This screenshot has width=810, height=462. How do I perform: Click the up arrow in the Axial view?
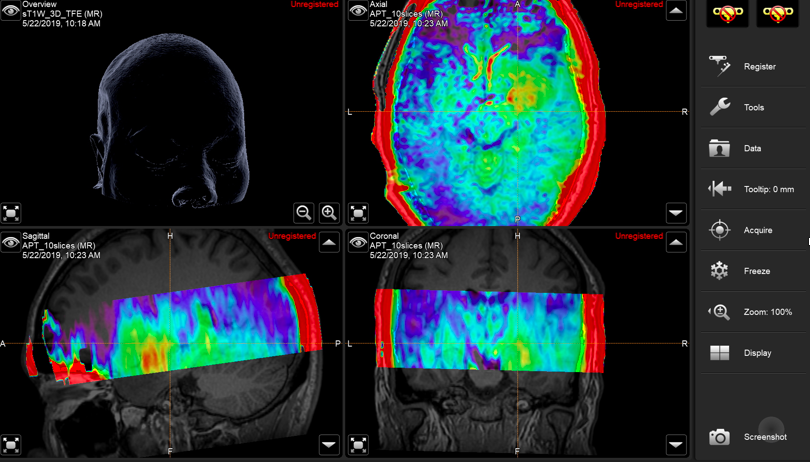tap(676, 12)
